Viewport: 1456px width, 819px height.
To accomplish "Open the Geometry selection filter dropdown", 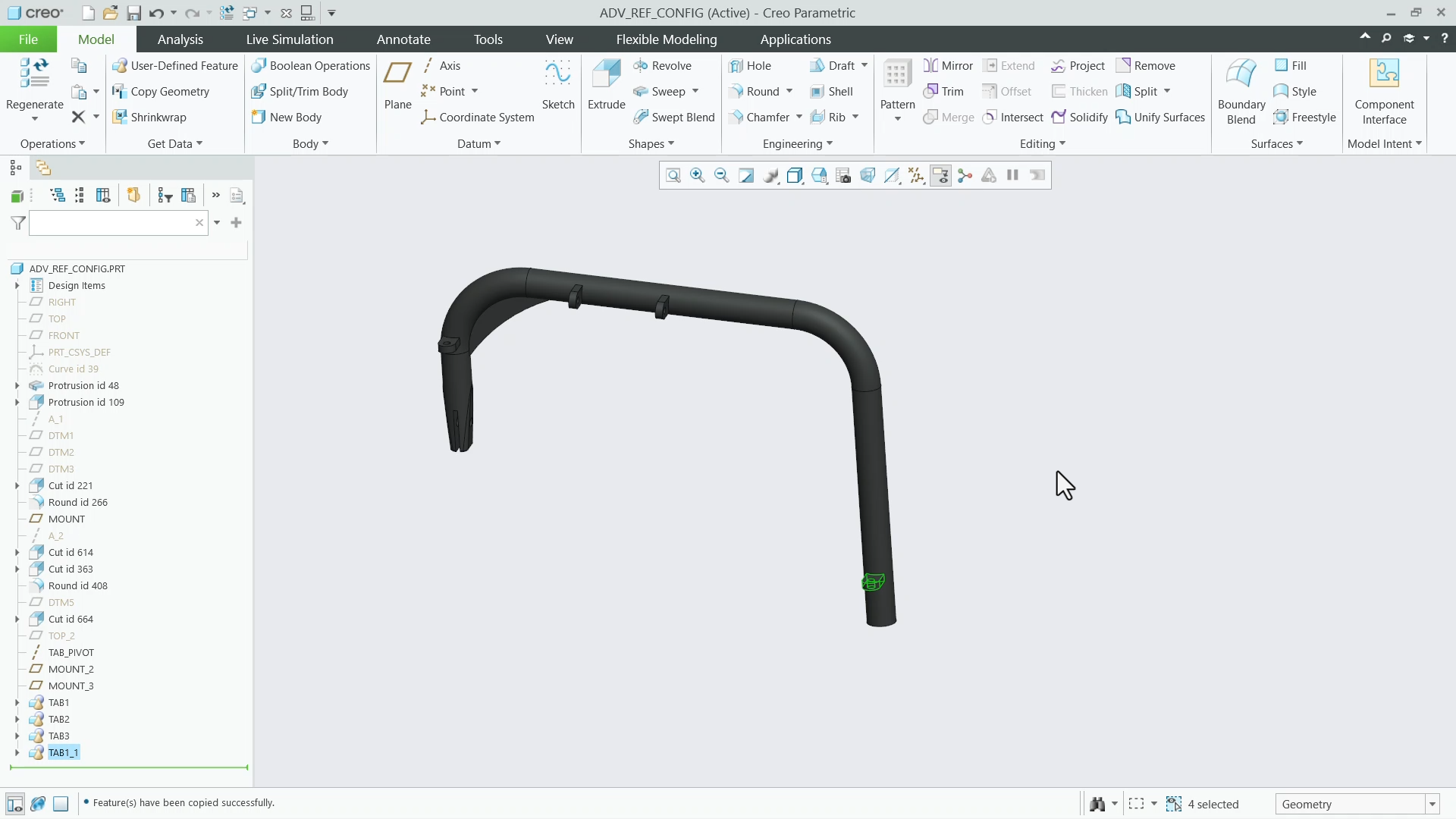I will coord(1432,805).
